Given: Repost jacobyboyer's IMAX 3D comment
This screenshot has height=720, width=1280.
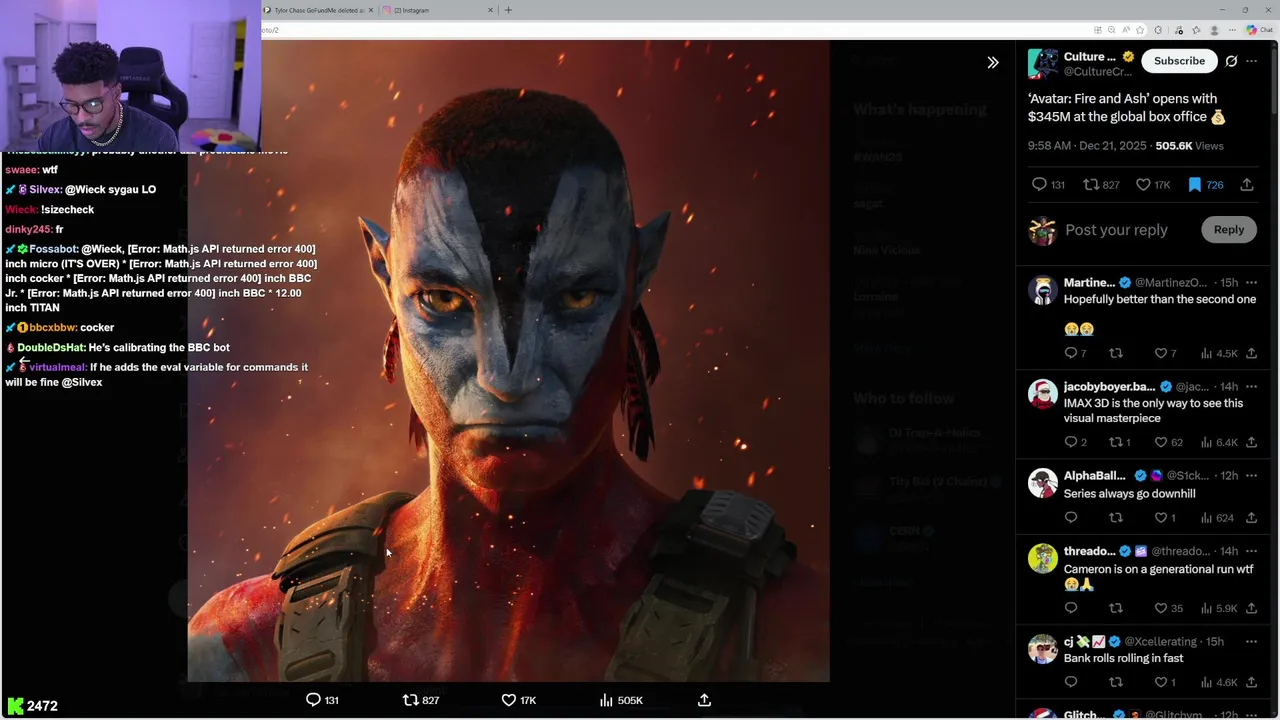Looking at the screenshot, I should tap(1120, 442).
